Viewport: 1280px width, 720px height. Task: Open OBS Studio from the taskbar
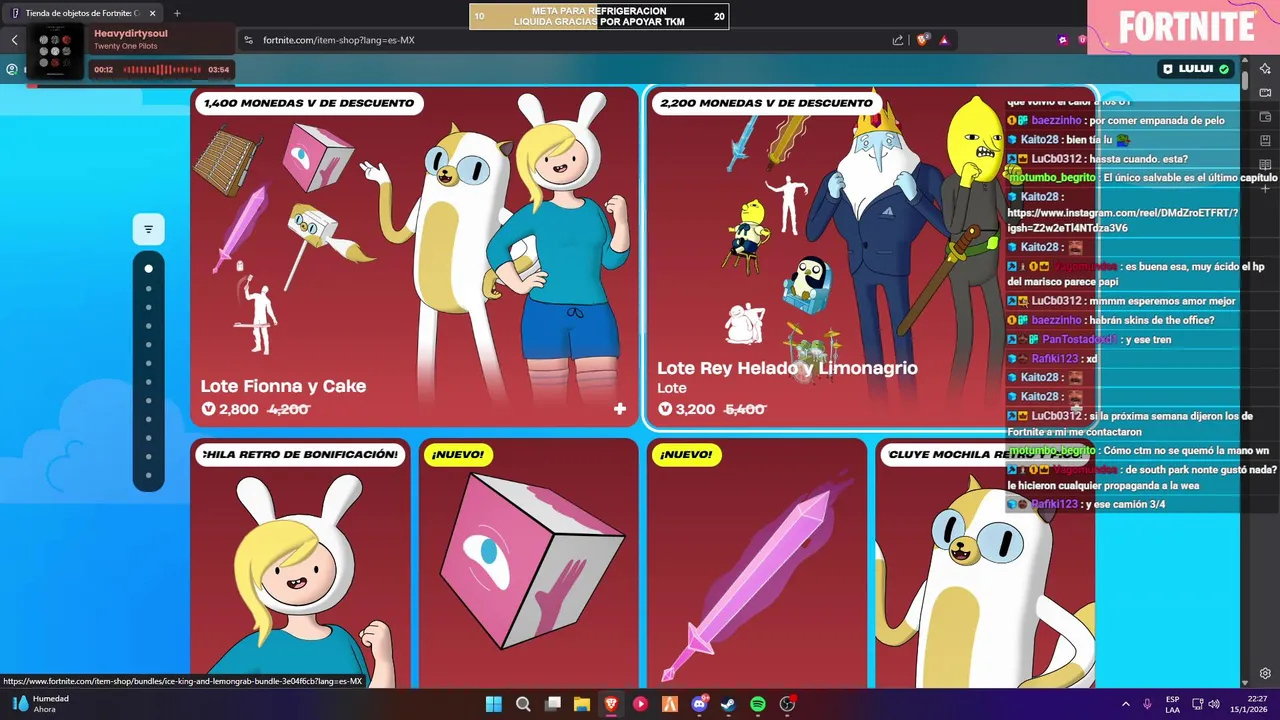[x=787, y=704]
